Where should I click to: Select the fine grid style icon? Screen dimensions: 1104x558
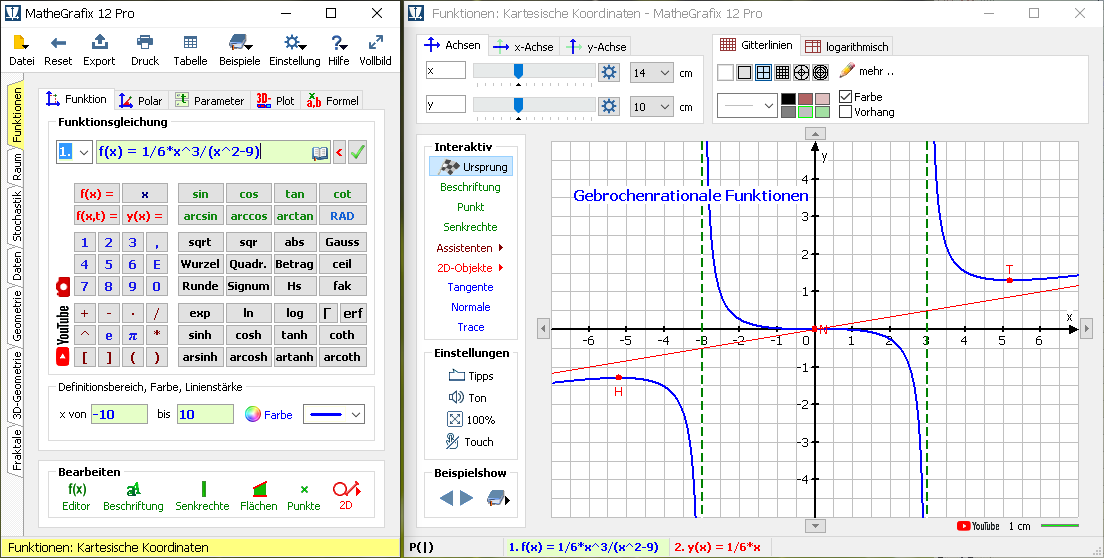pos(782,72)
